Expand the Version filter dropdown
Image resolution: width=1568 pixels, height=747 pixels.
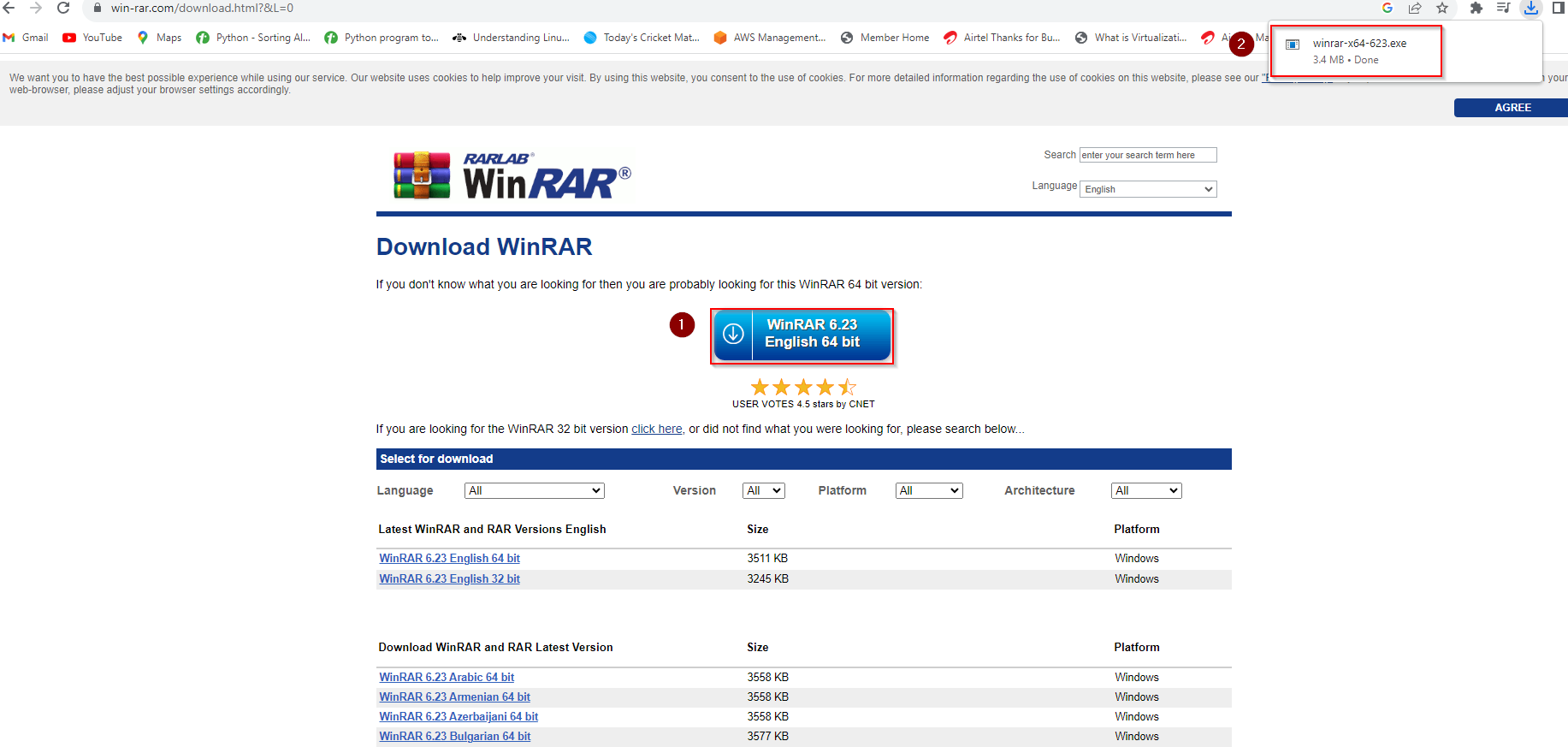tap(764, 490)
